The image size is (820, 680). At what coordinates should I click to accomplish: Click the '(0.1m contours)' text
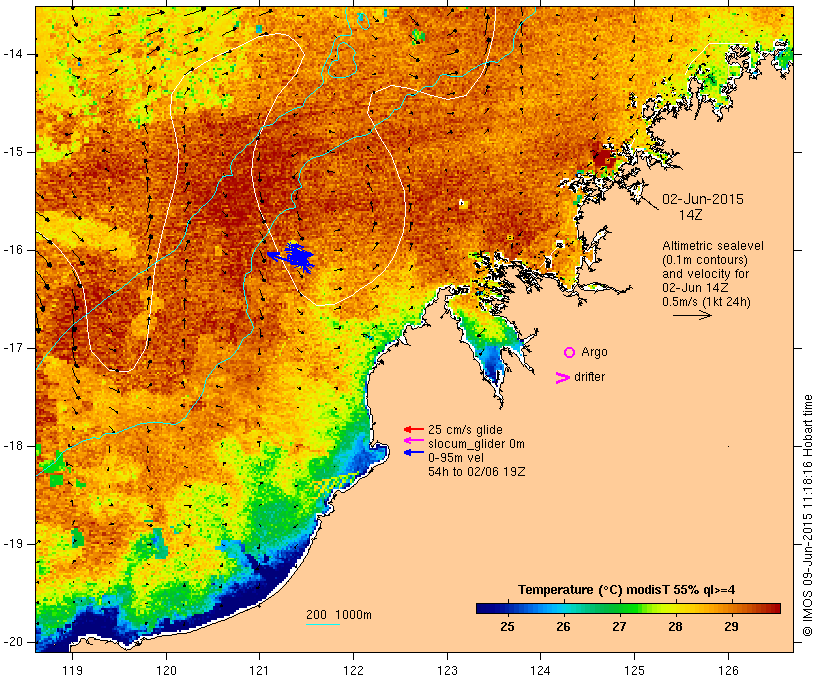[x=705, y=260]
